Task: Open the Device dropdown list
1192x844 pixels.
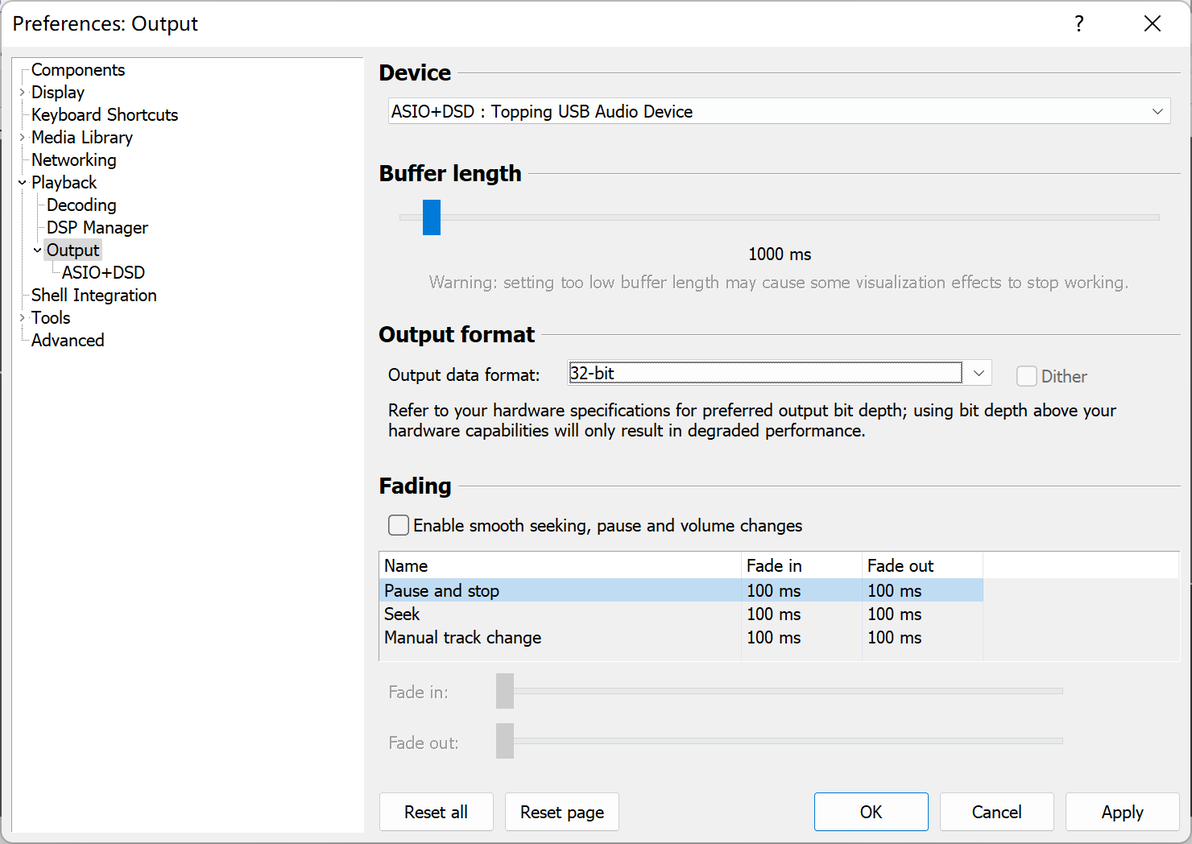Action: pyautogui.click(x=1157, y=111)
